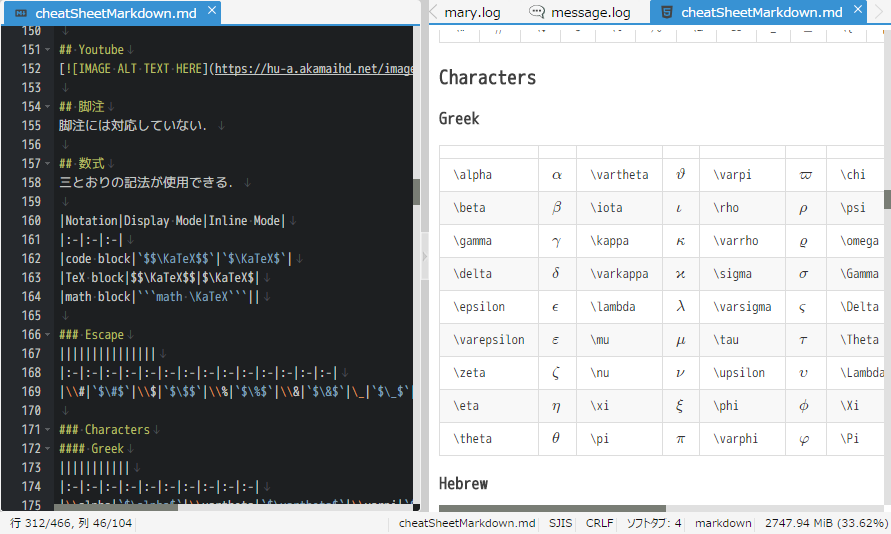Select the \eta table cell

point(489,406)
